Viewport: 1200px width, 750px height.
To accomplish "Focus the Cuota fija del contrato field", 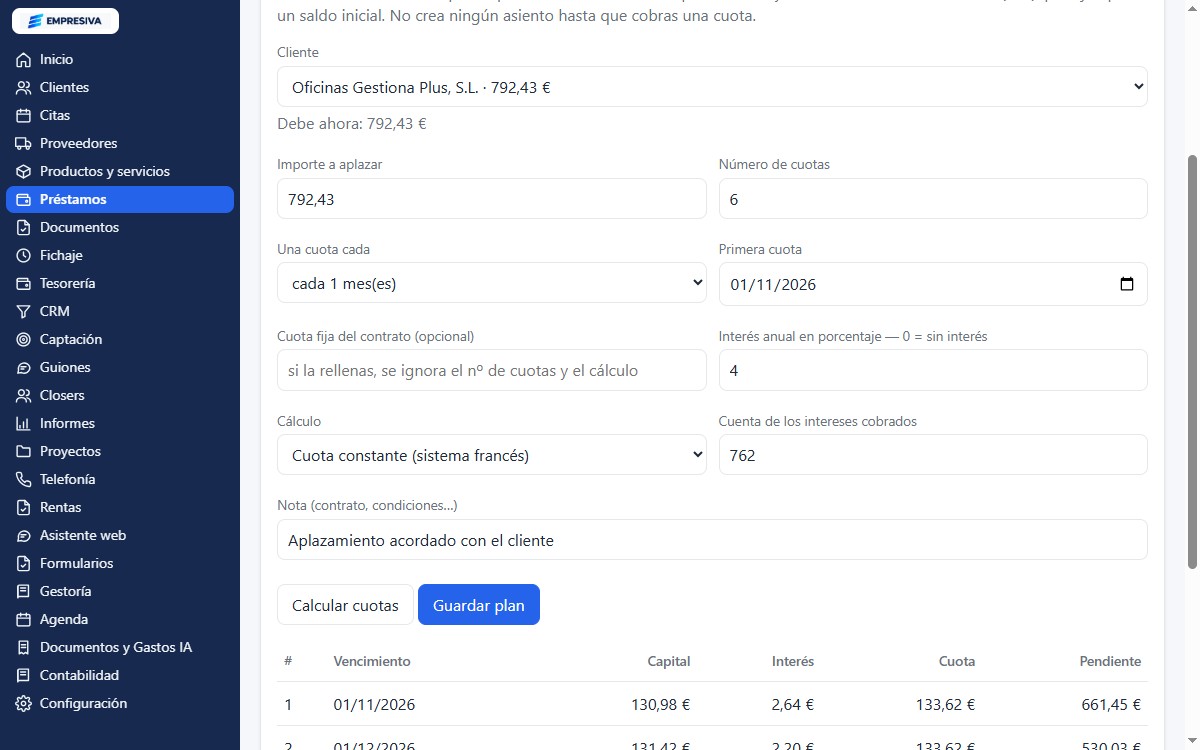I will coord(491,370).
